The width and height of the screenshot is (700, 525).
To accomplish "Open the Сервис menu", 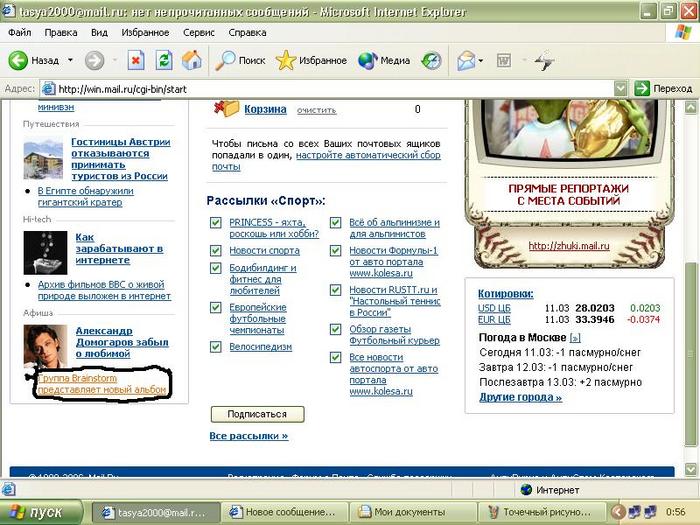I will [199, 33].
